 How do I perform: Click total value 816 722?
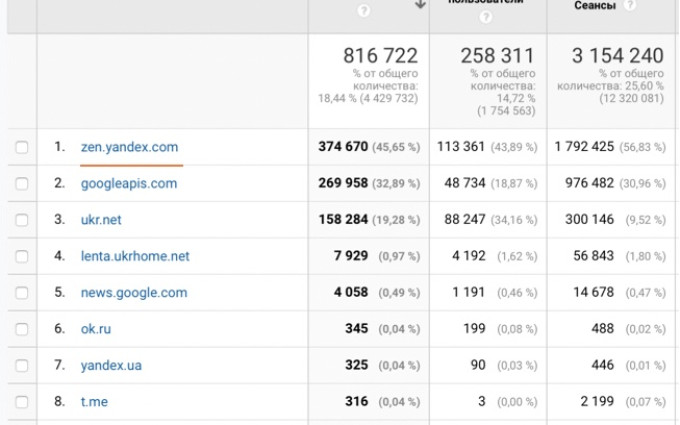(x=380, y=56)
